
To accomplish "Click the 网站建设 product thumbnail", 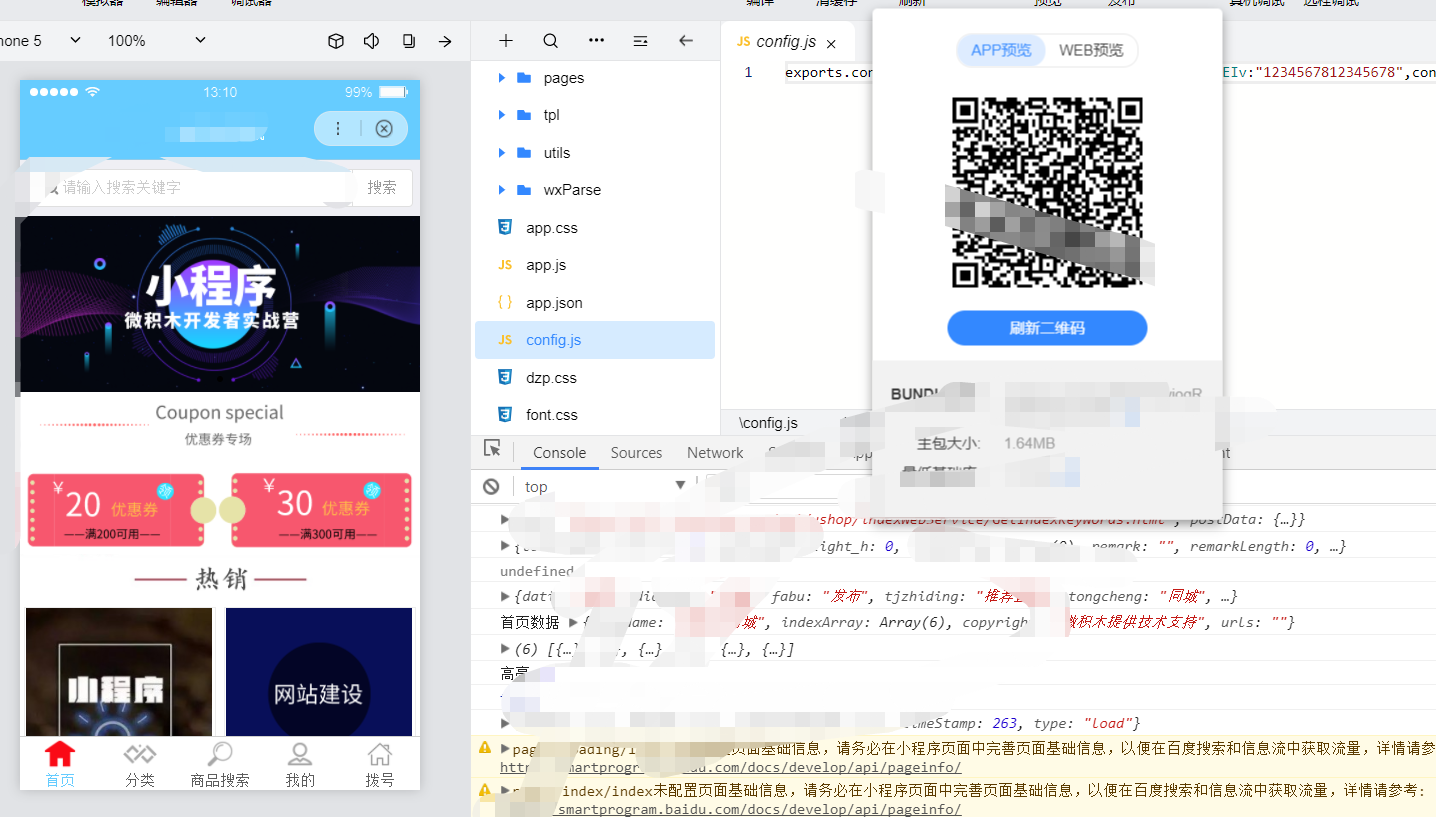I will tap(319, 672).
